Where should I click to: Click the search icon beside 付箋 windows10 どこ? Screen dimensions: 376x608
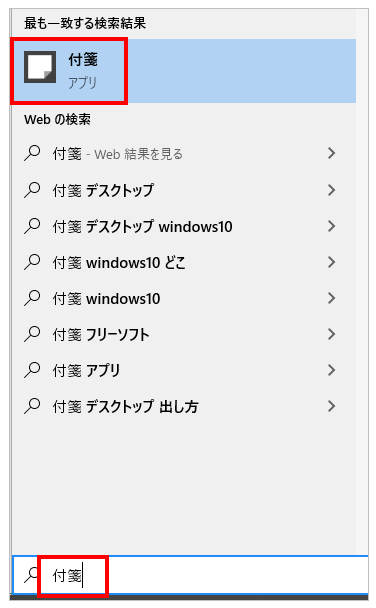tap(32, 262)
